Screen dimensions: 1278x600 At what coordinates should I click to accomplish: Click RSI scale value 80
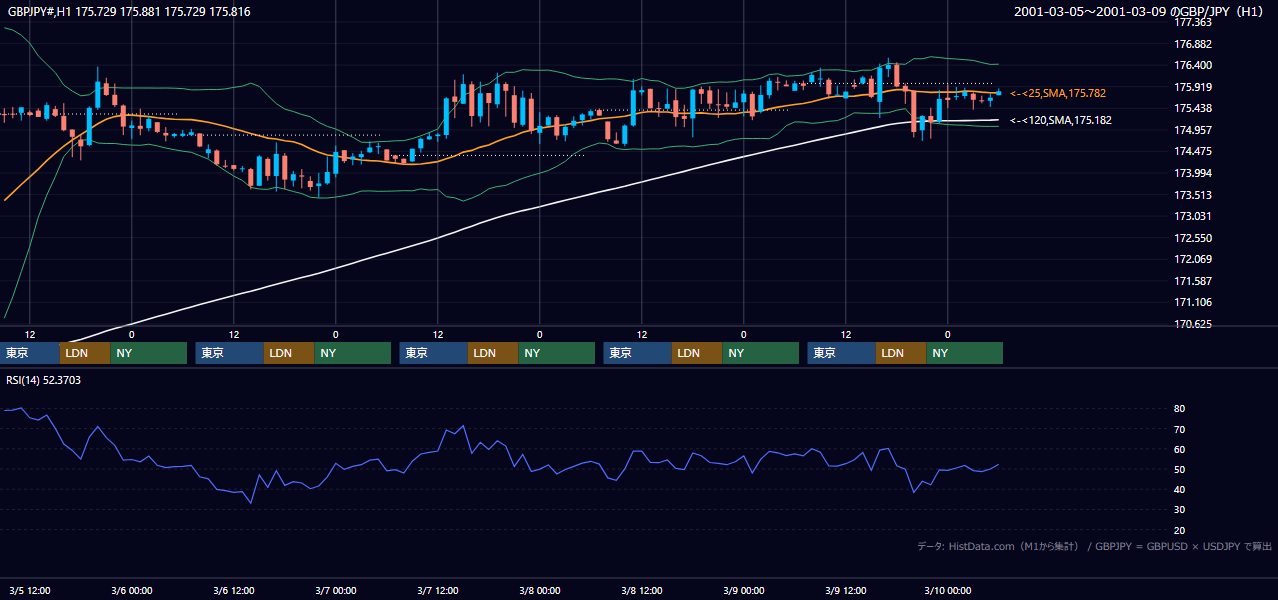click(x=1180, y=409)
